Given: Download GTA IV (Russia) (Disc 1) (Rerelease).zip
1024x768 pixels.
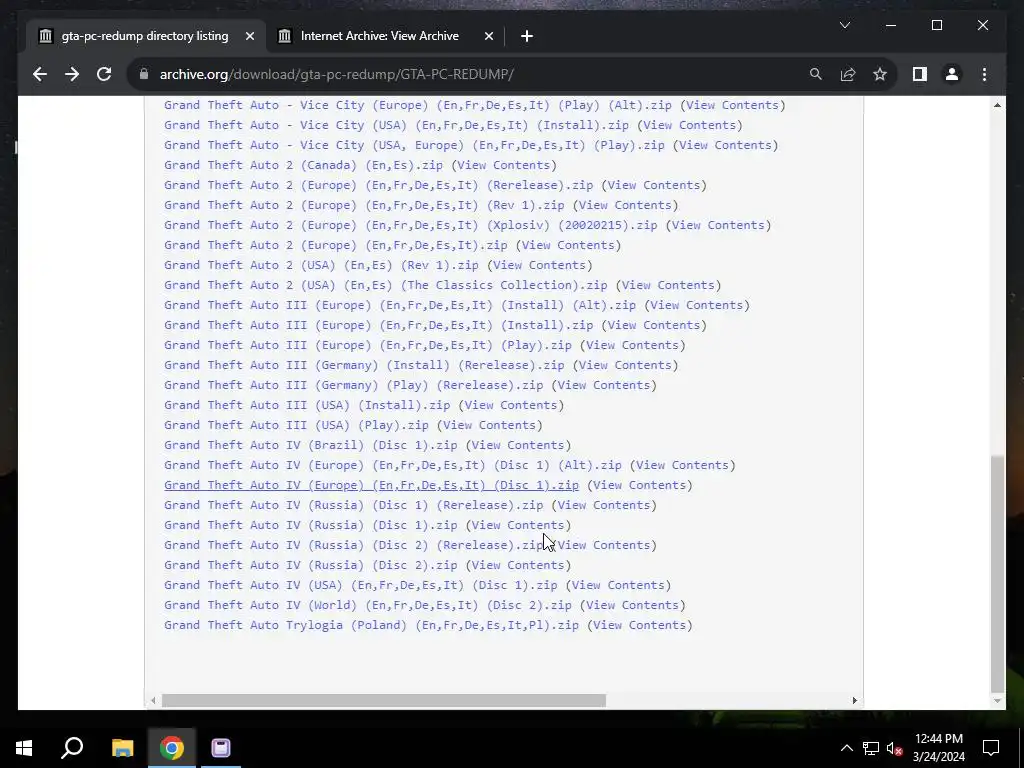Looking at the screenshot, I should pos(353,505).
